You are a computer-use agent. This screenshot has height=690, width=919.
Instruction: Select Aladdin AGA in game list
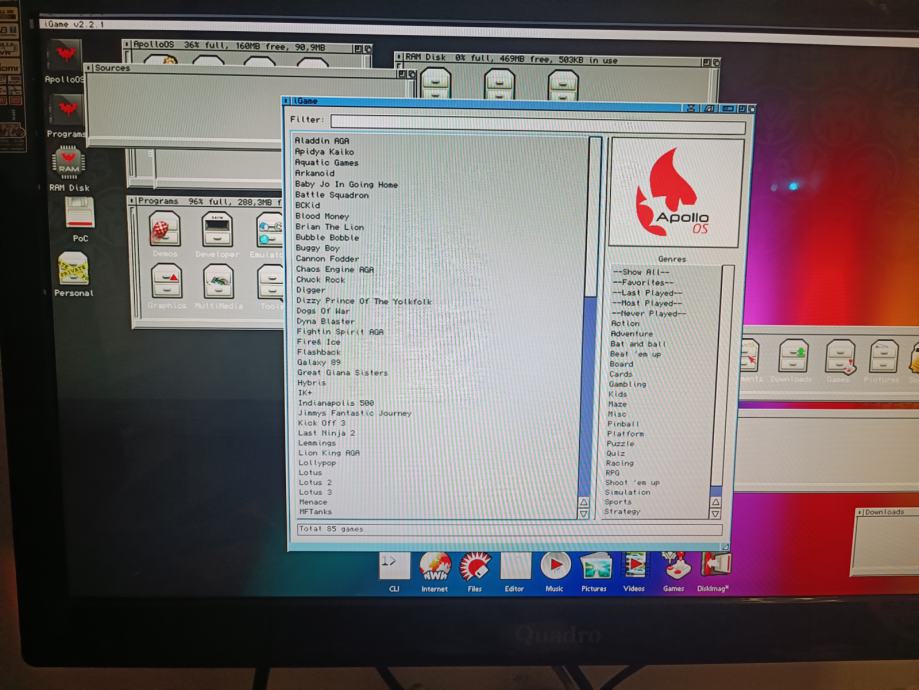[322, 141]
